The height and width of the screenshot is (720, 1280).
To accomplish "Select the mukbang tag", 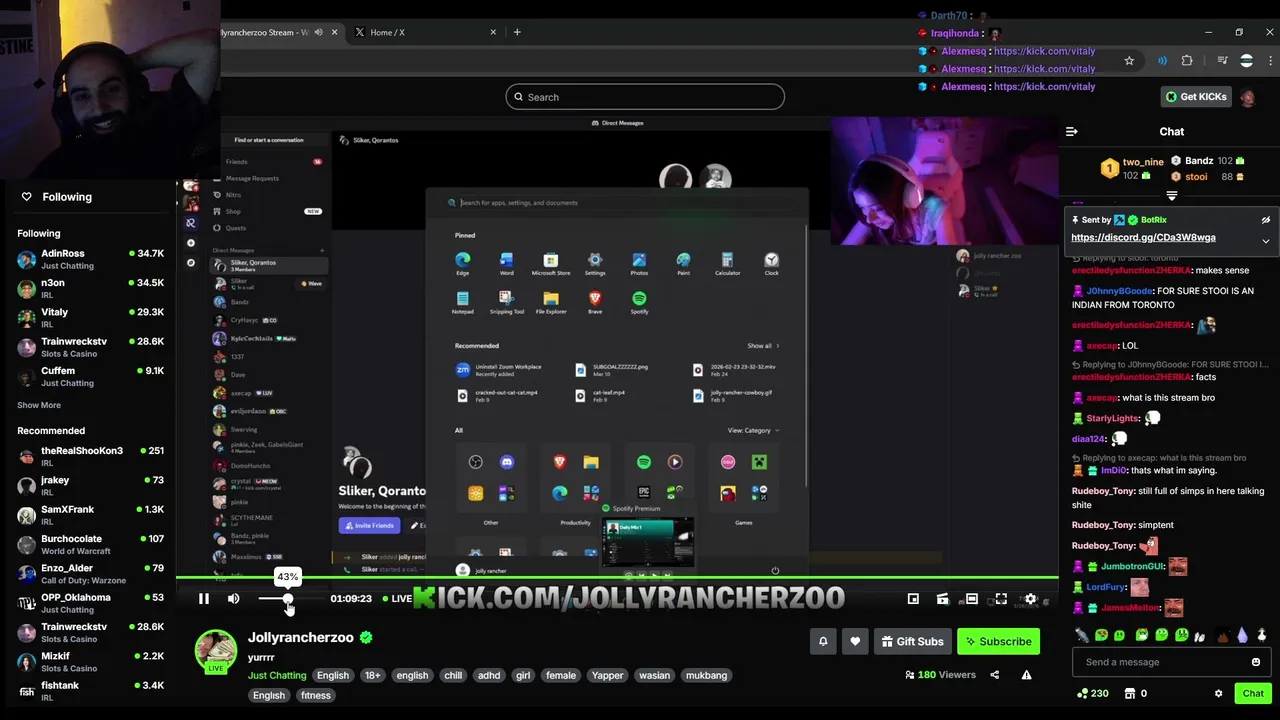I will [x=706, y=675].
